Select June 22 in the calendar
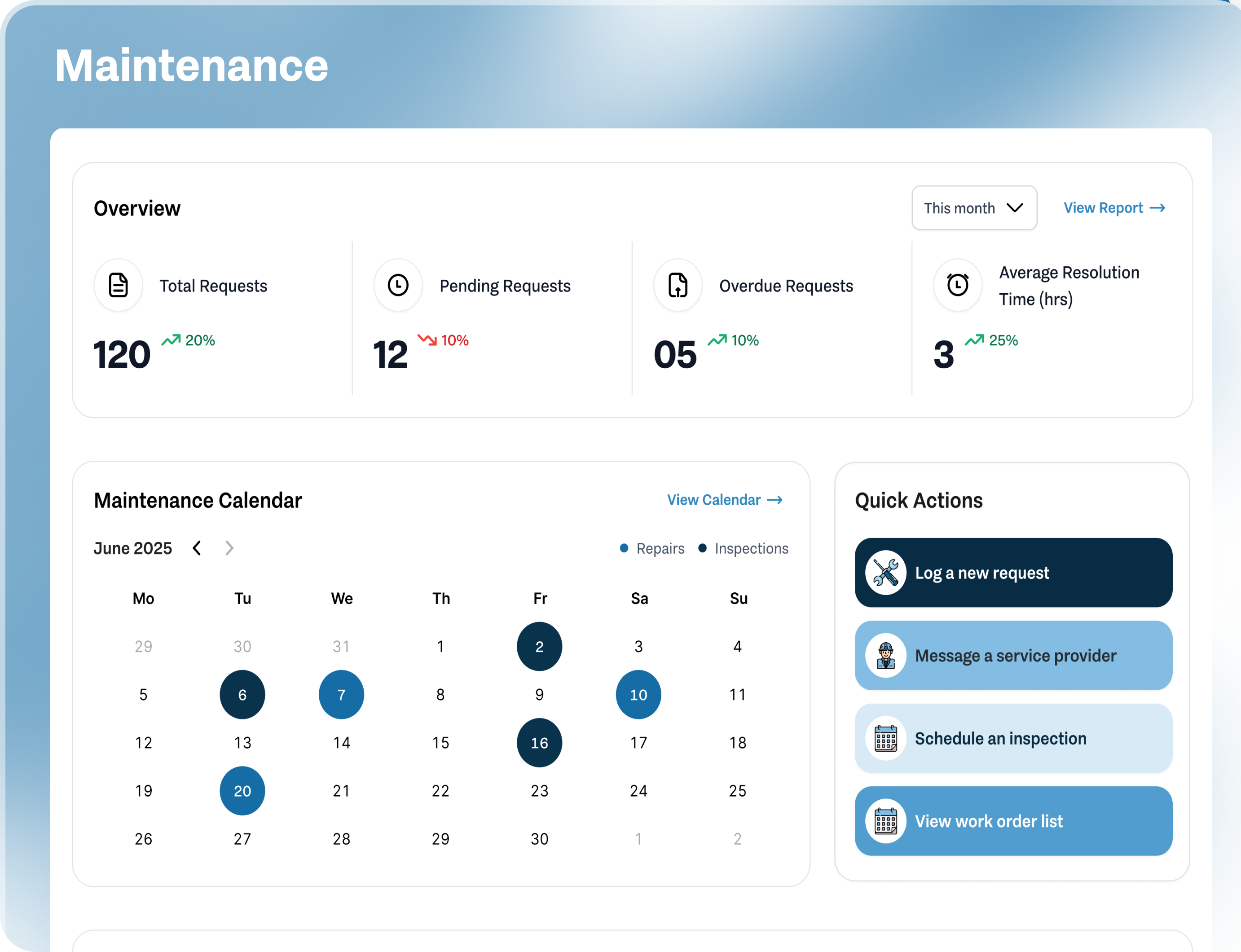 tap(440, 791)
